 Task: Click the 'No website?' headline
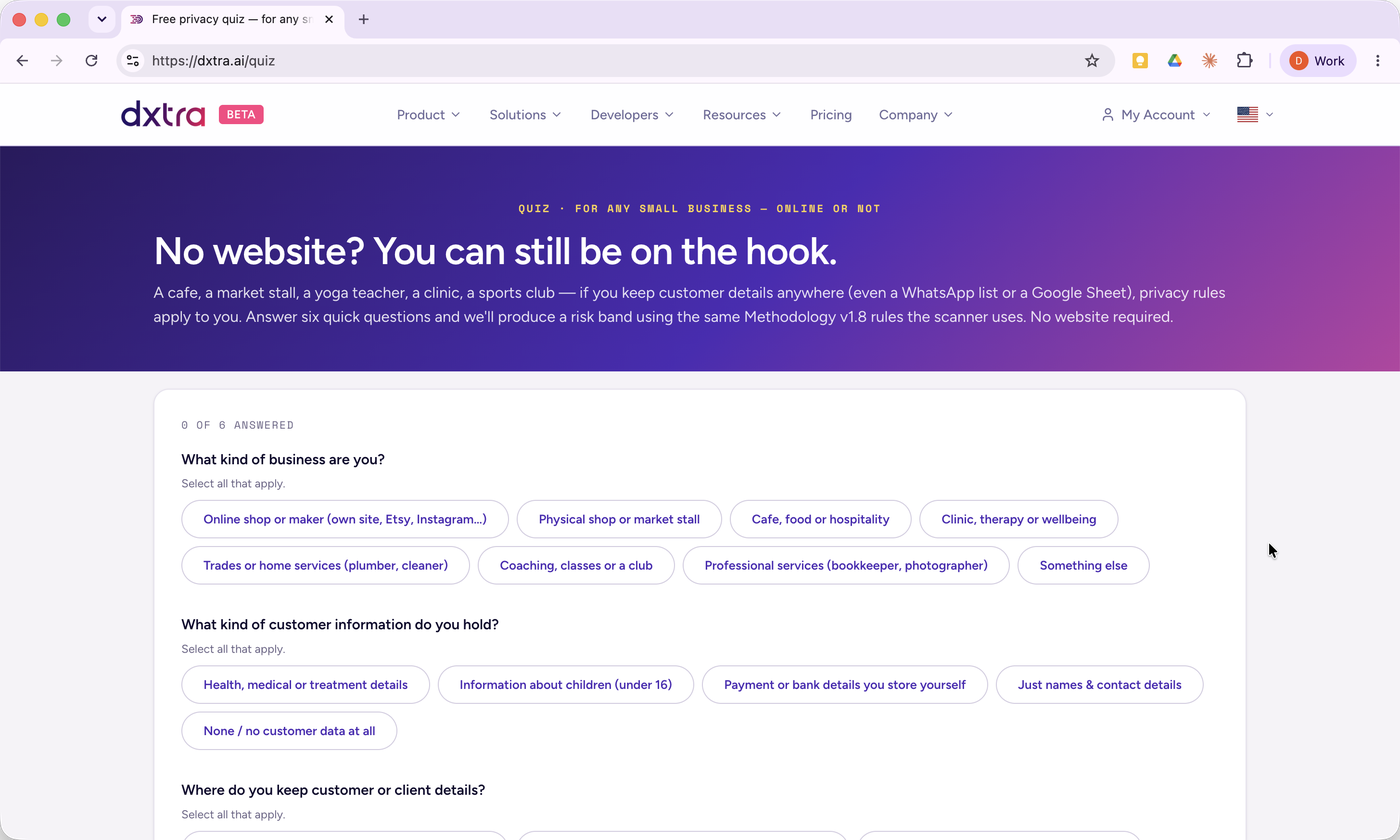tap(495, 251)
